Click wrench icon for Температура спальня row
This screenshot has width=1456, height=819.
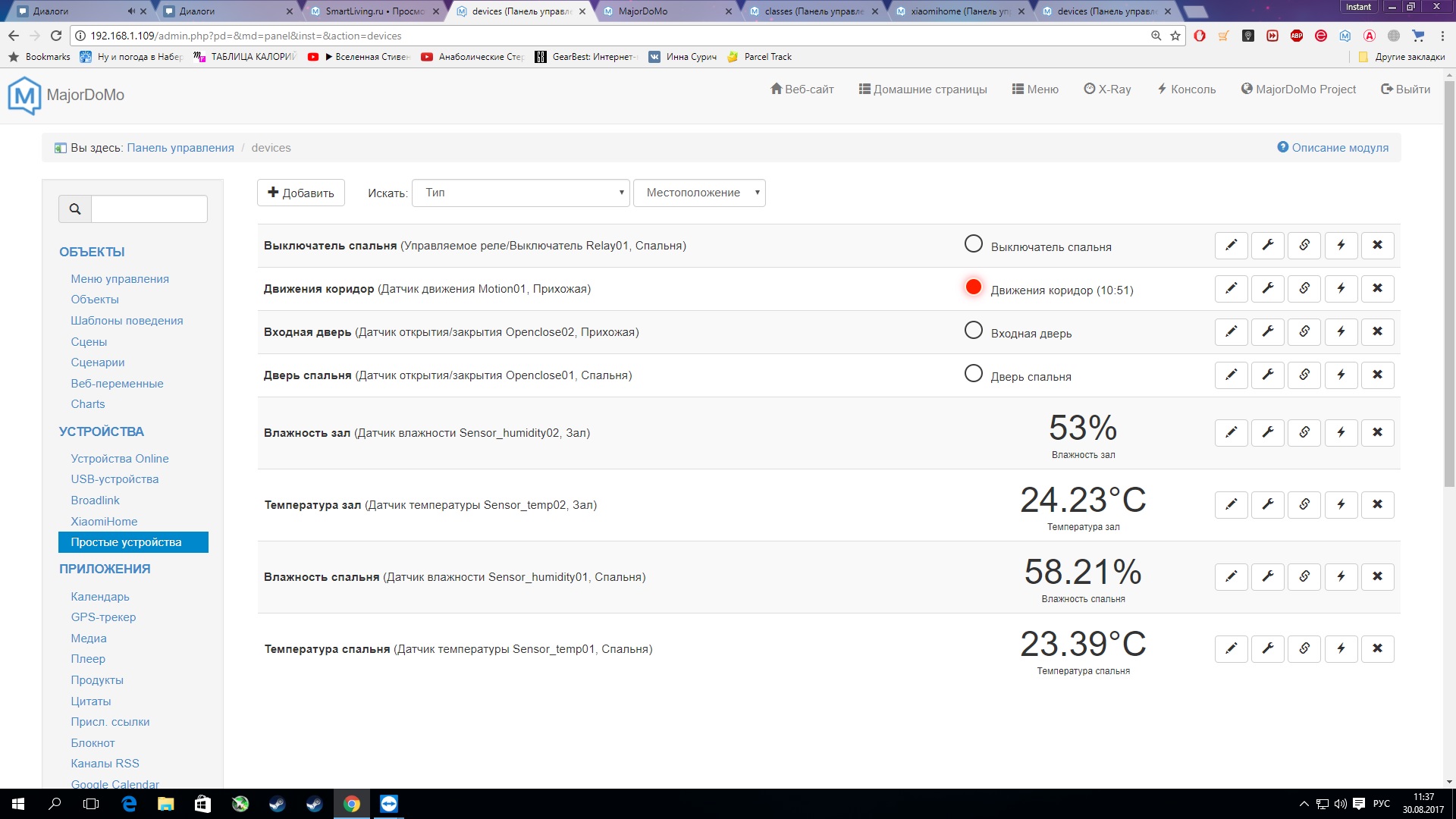[x=1267, y=648]
